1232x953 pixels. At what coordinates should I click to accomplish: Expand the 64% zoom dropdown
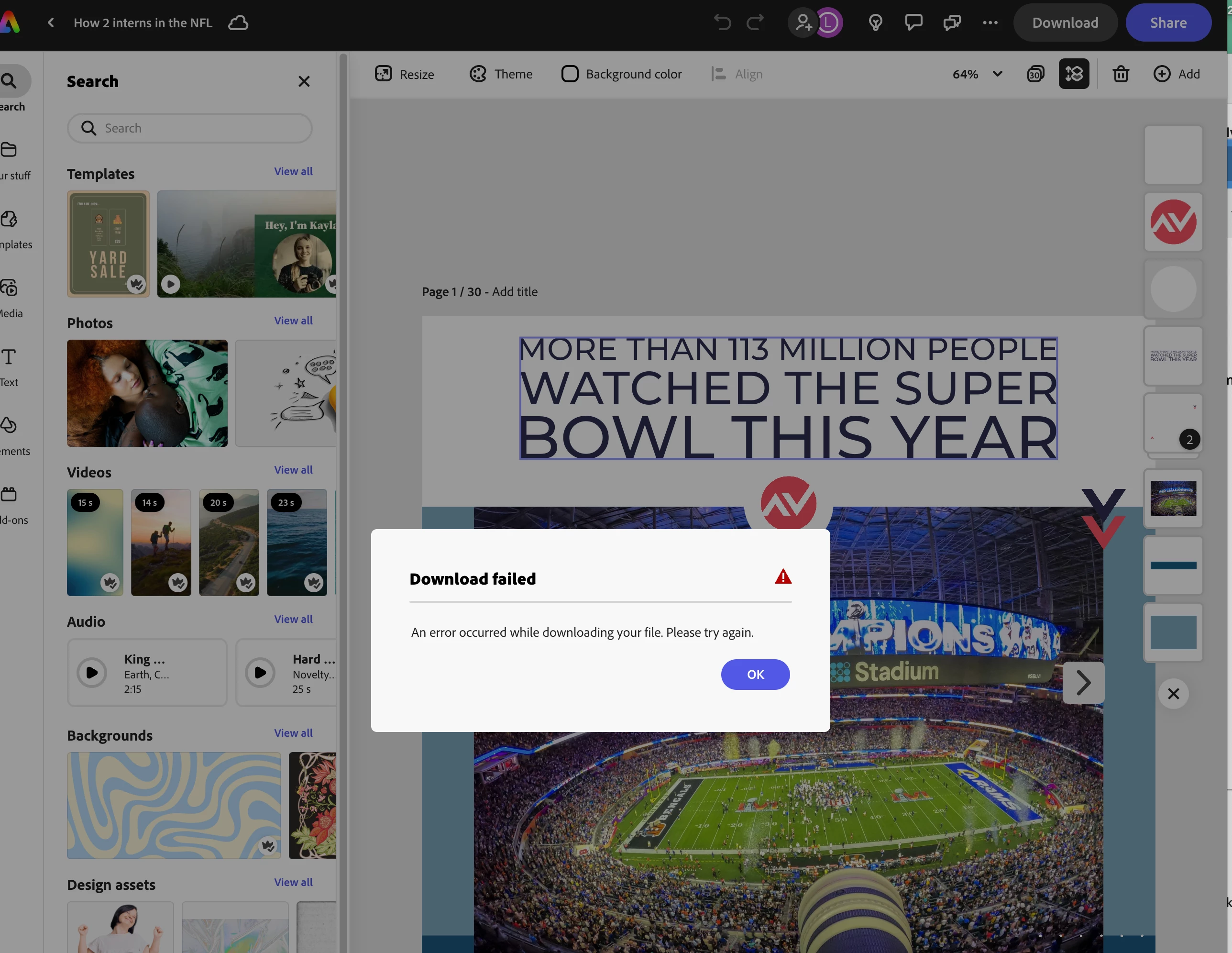(997, 74)
